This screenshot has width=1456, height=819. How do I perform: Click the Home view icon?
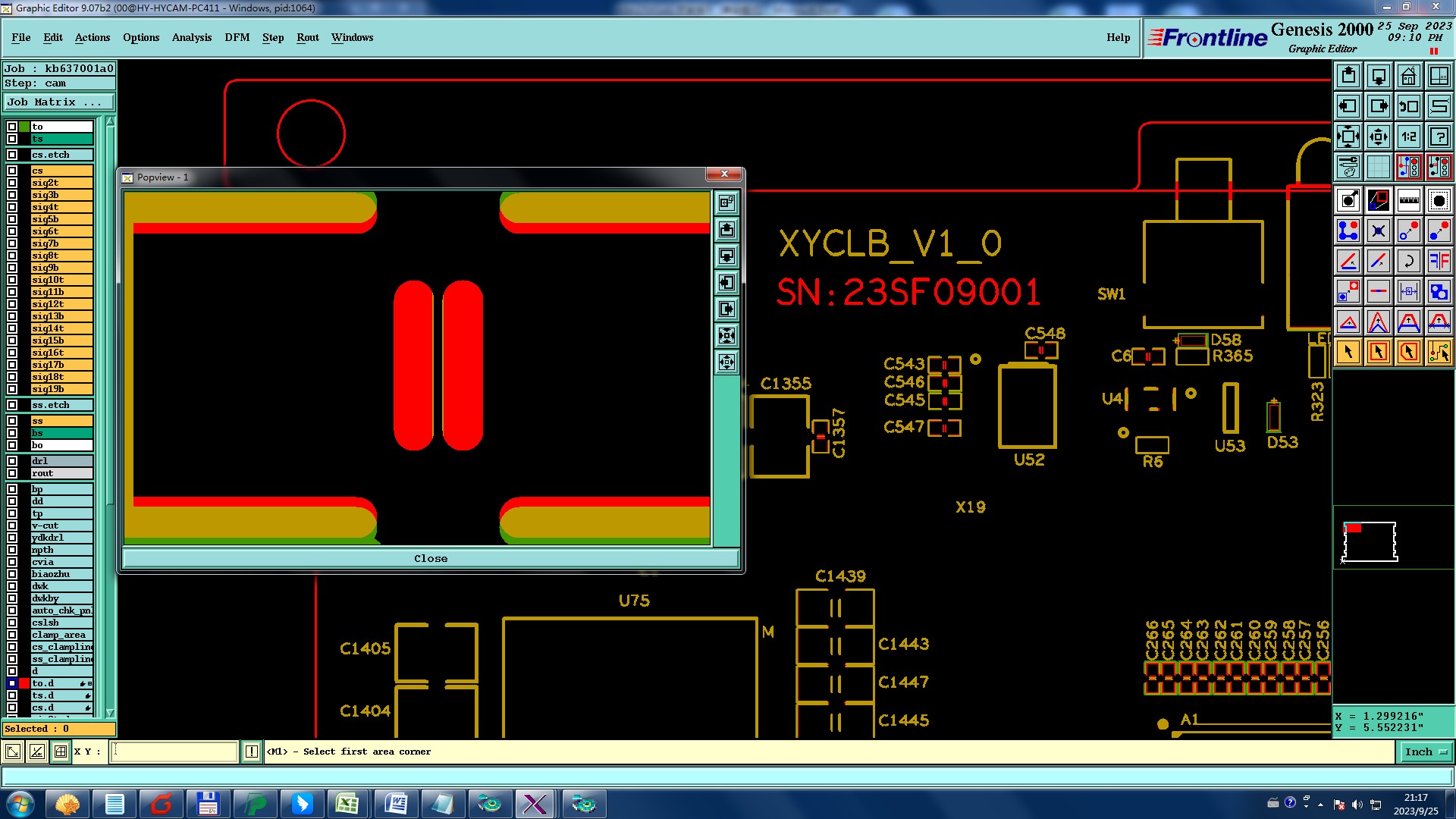1408,76
